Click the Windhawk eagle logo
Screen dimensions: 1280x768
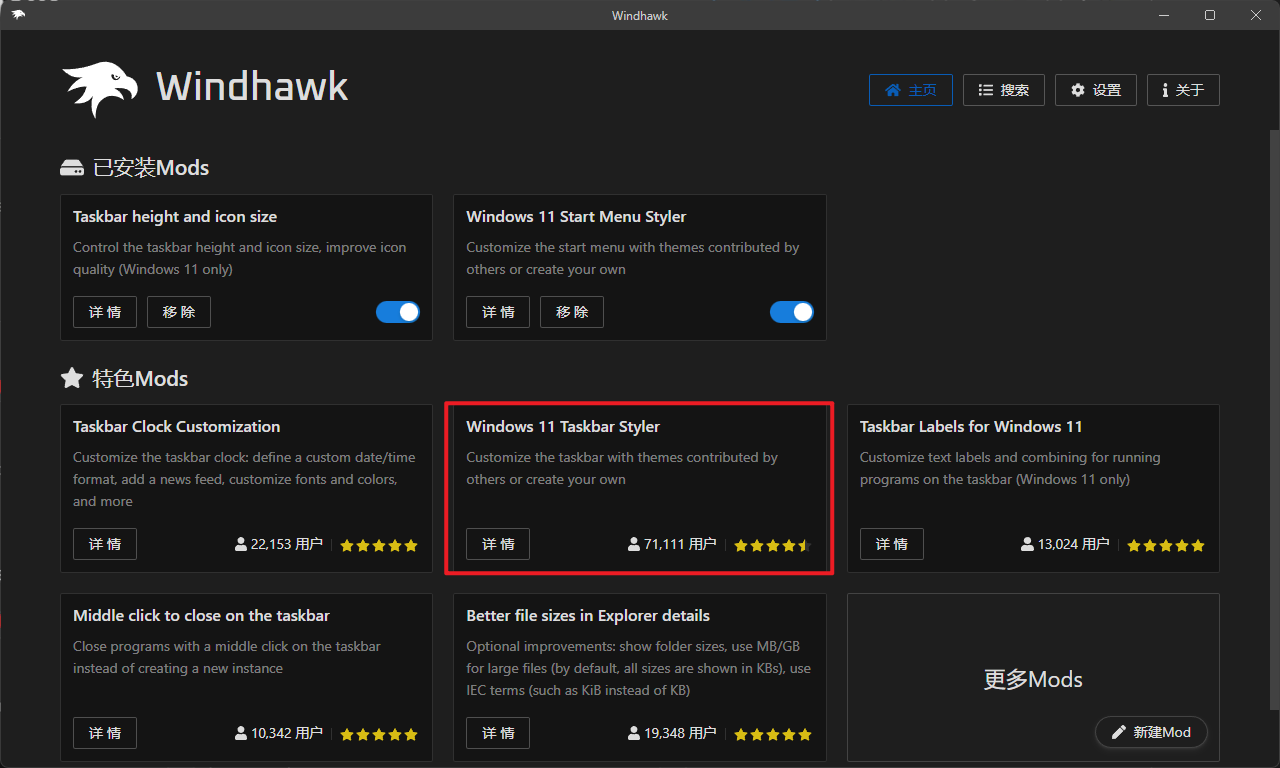pos(100,88)
